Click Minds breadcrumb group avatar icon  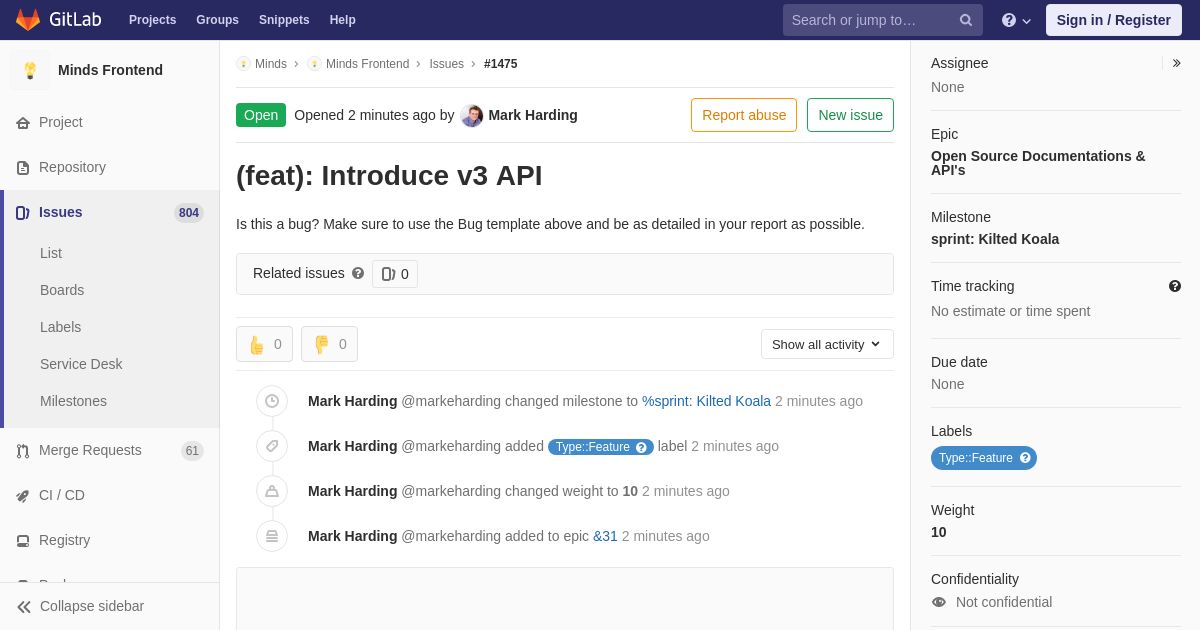click(x=243, y=64)
